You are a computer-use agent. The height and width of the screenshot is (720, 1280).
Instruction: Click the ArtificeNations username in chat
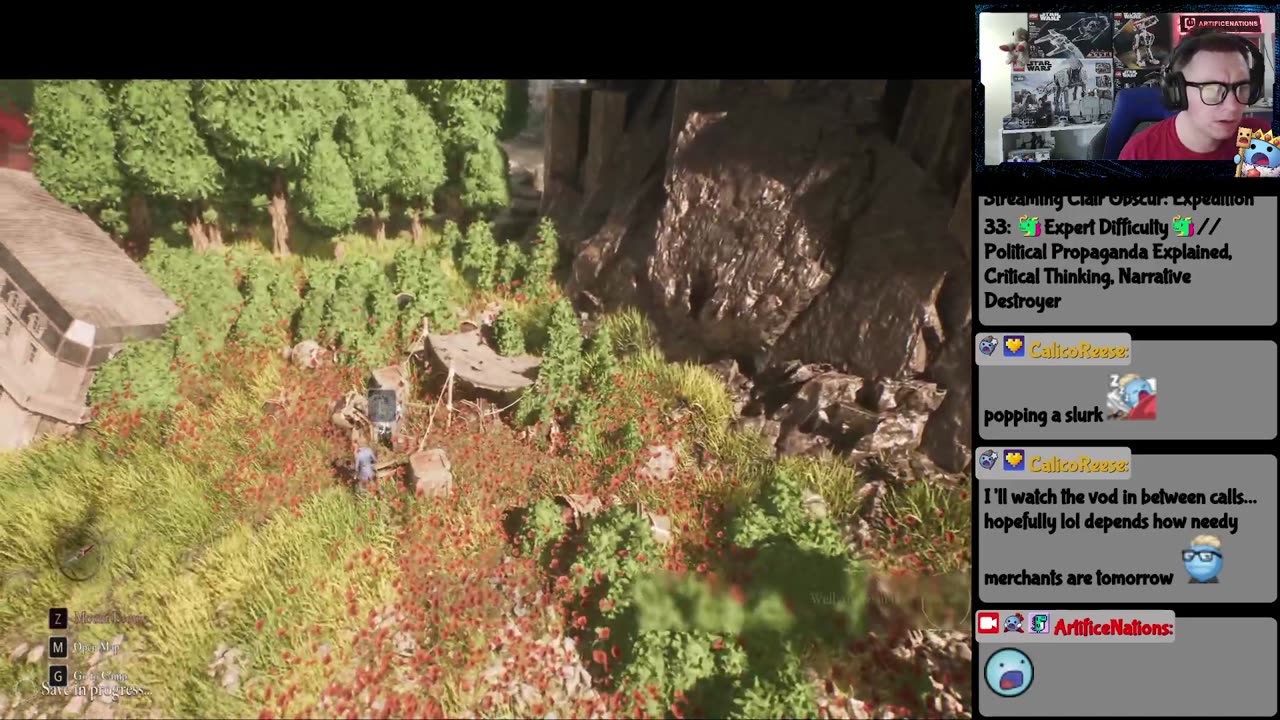[x=1113, y=628]
